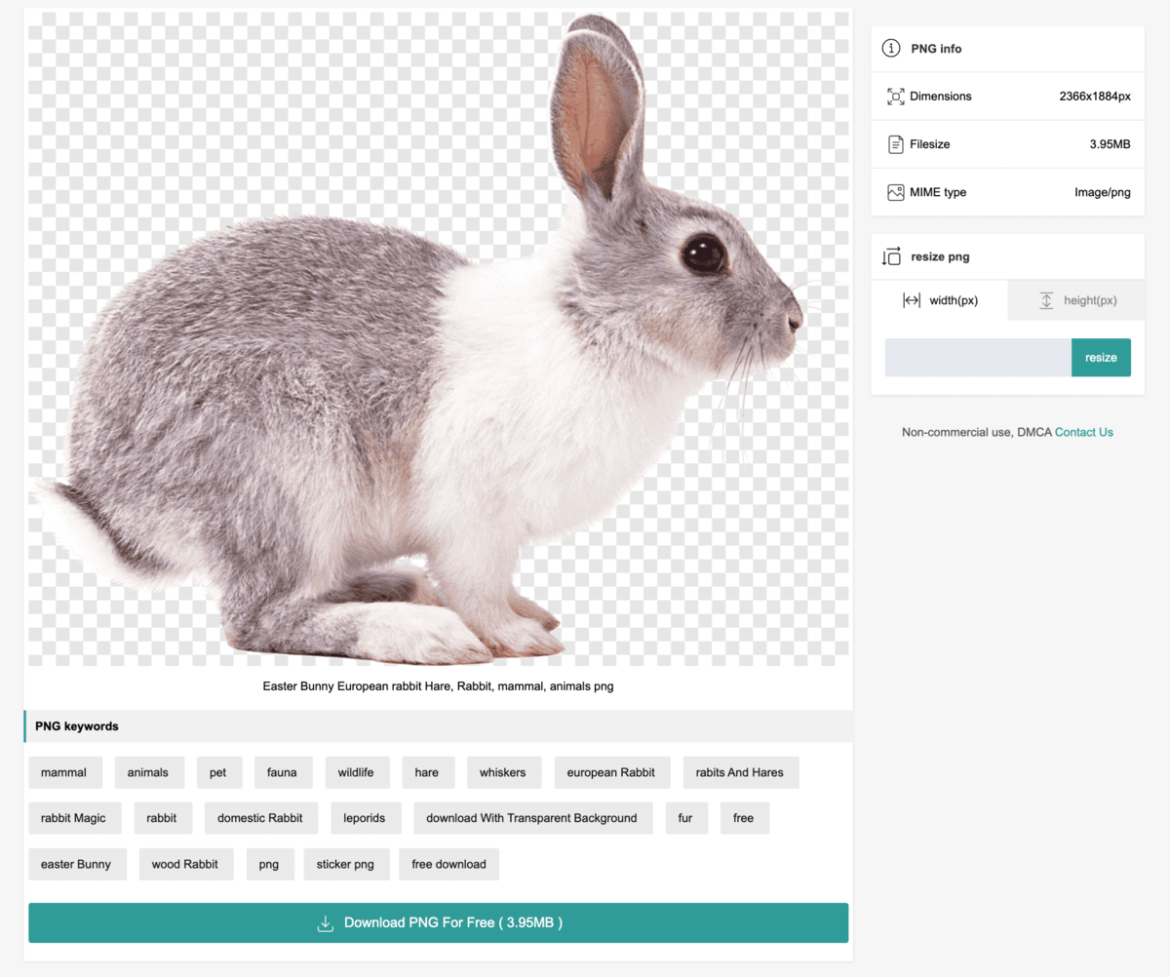Choose the easter Bunny keyword tag
1170x977 pixels.
click(x=76, y=864)
